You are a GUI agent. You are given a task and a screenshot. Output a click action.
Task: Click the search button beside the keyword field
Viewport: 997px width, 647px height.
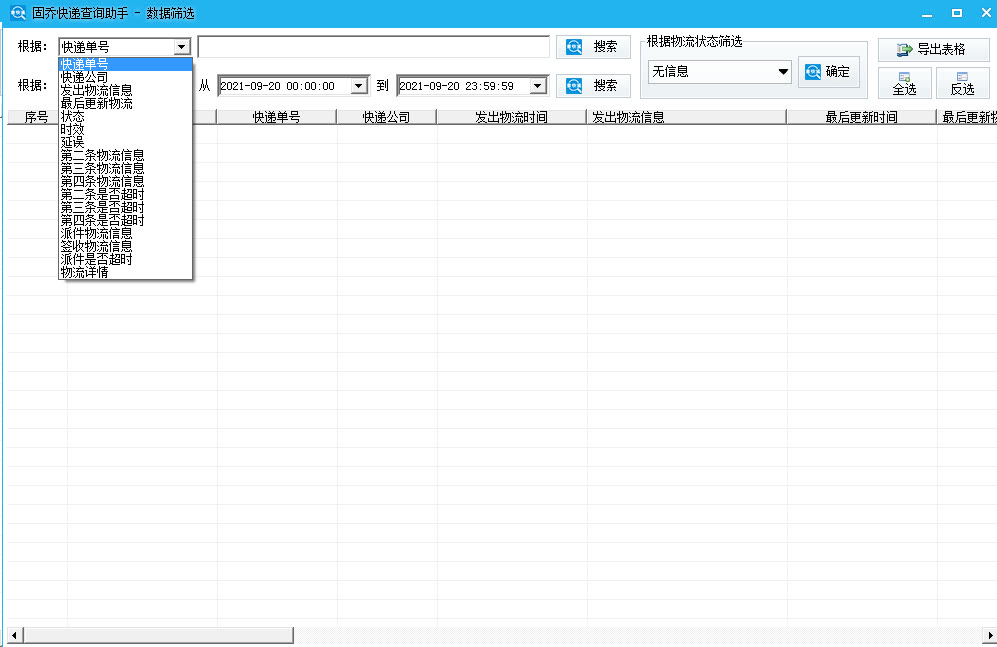(x=593, y=47)
